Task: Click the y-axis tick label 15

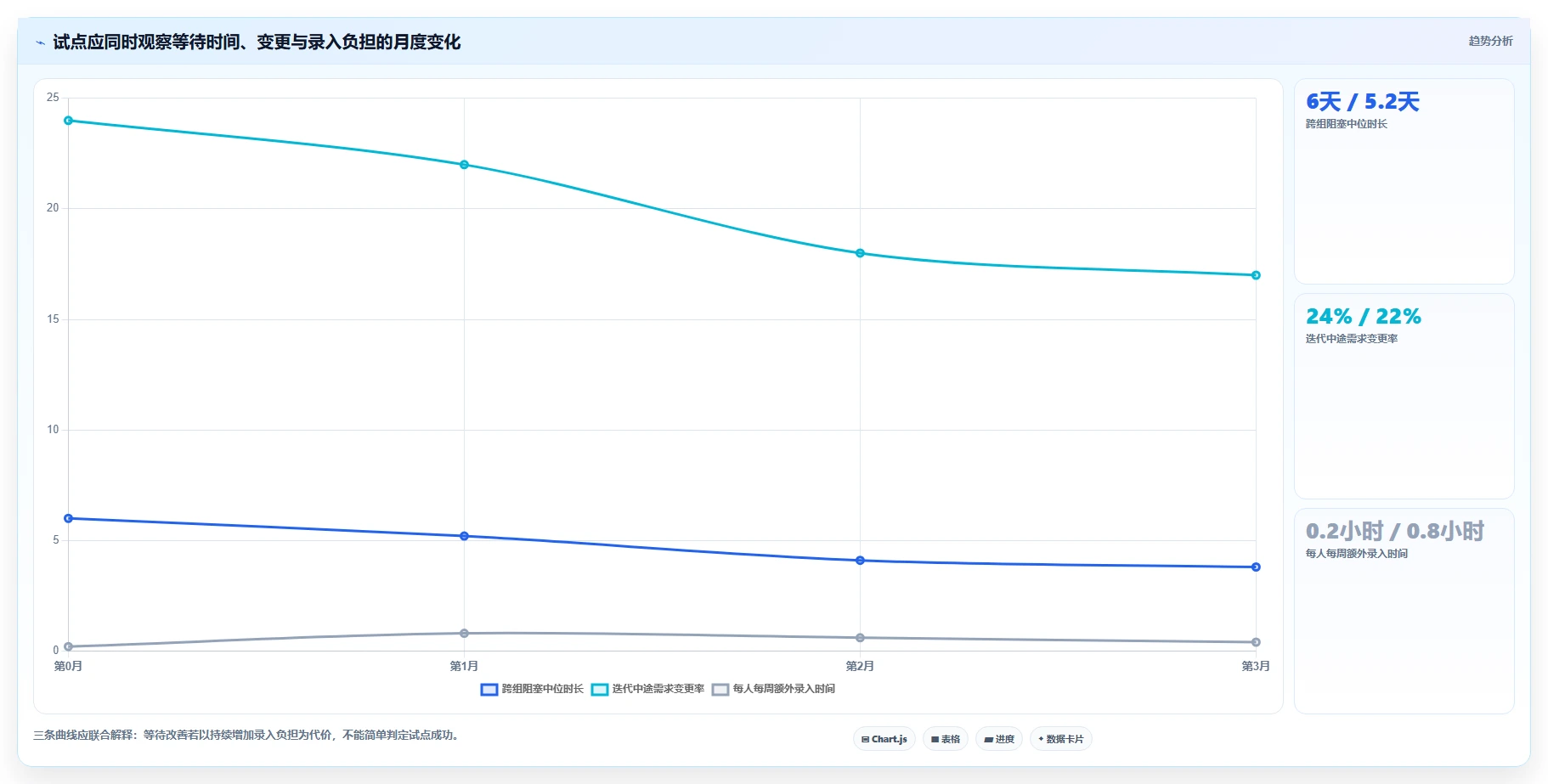Action: [x=53, y=319]
